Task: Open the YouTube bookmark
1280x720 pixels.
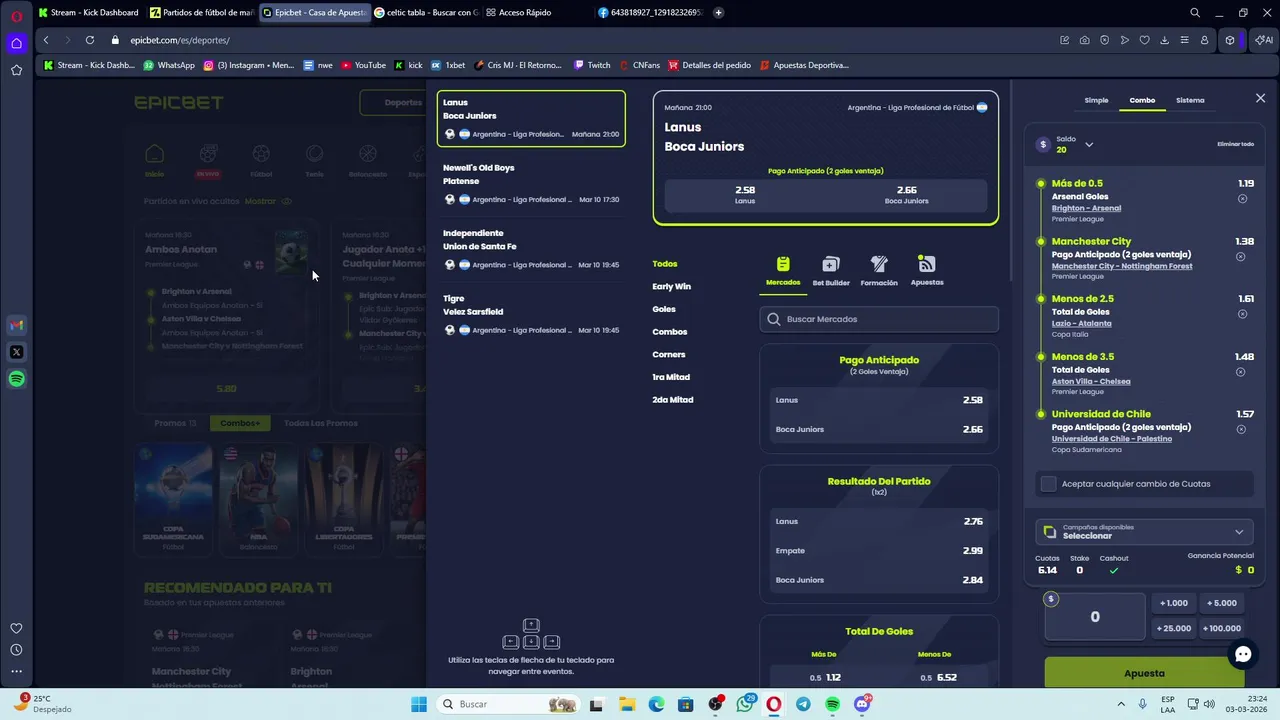Action: (x=363, y=65)
